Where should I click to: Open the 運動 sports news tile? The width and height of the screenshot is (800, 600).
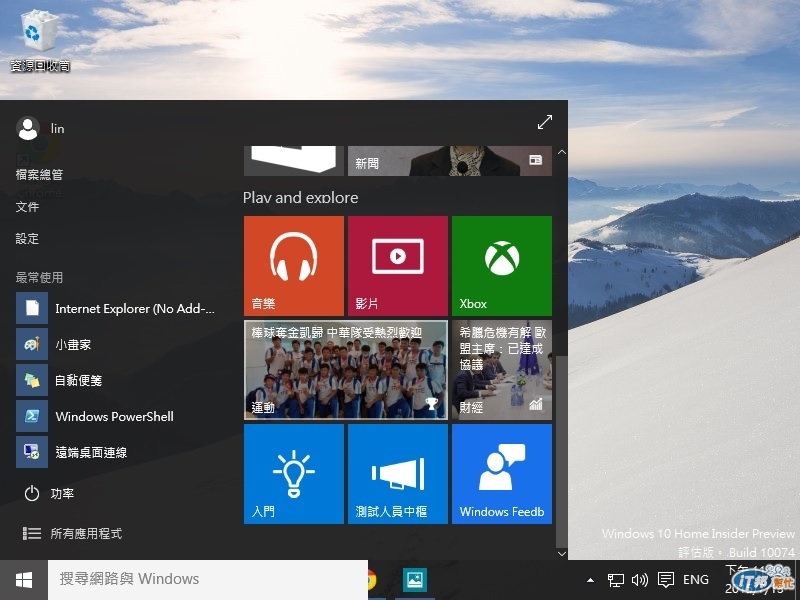click(x=346, y=370)
